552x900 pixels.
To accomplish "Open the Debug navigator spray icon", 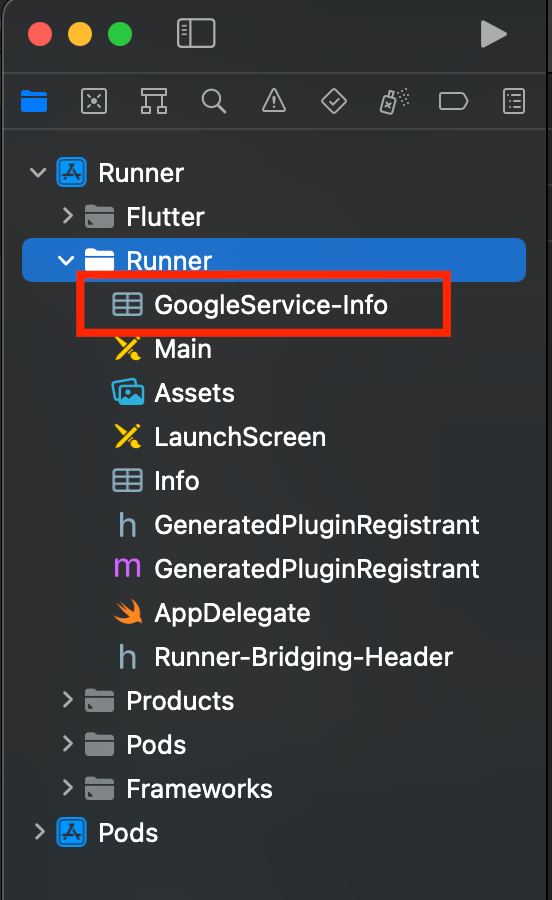I will tap(394, 102).
